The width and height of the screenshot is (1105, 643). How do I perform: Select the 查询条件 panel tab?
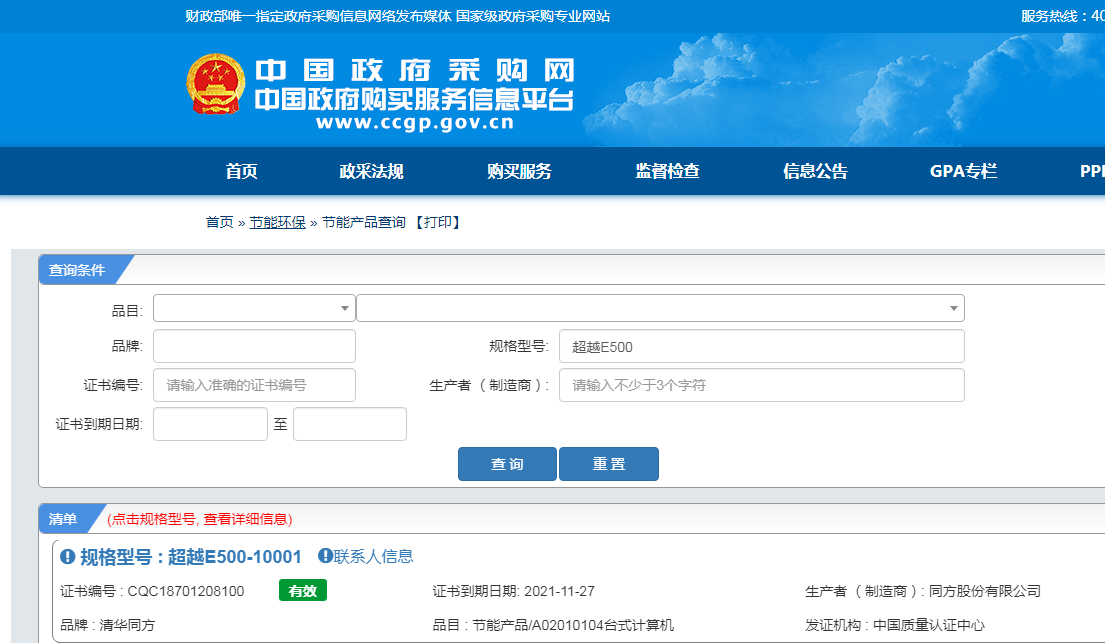[x=77, y=270]
